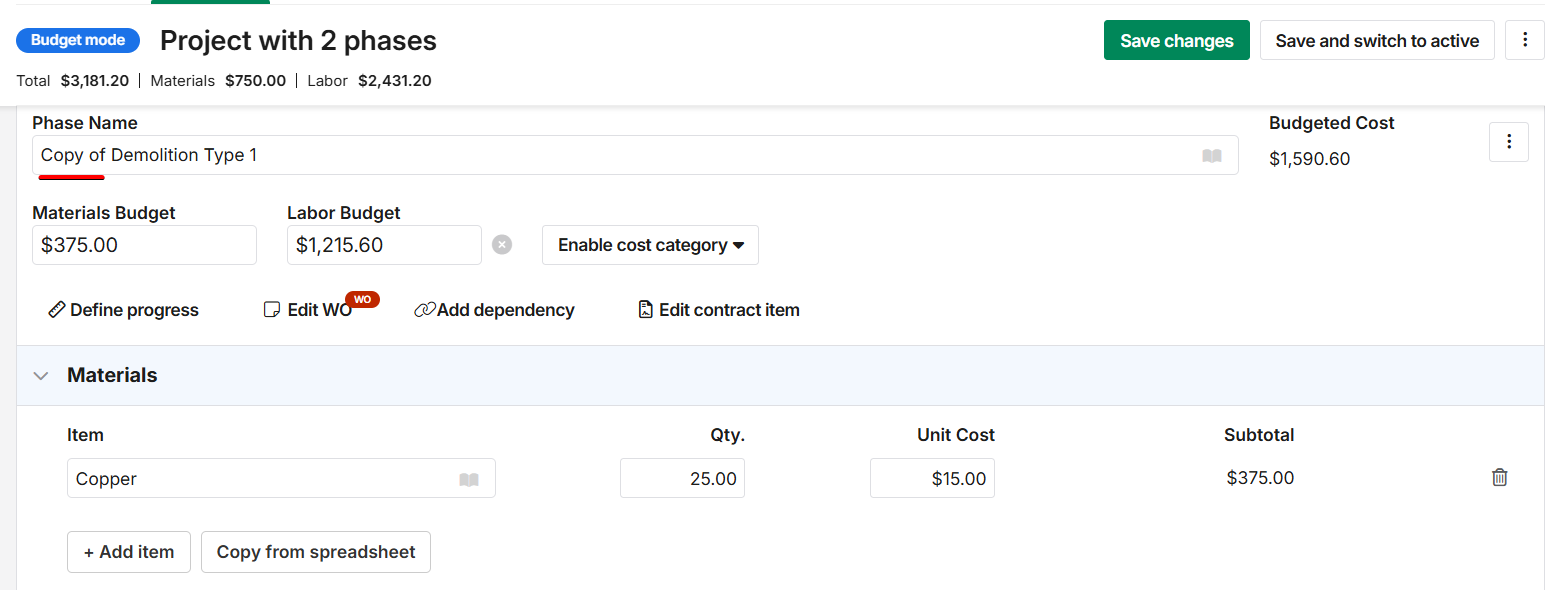Viewport: 1545px width, 590px height.
Task: Click Save changes button
Action: pyautogui.click(x=1176, y=41)
